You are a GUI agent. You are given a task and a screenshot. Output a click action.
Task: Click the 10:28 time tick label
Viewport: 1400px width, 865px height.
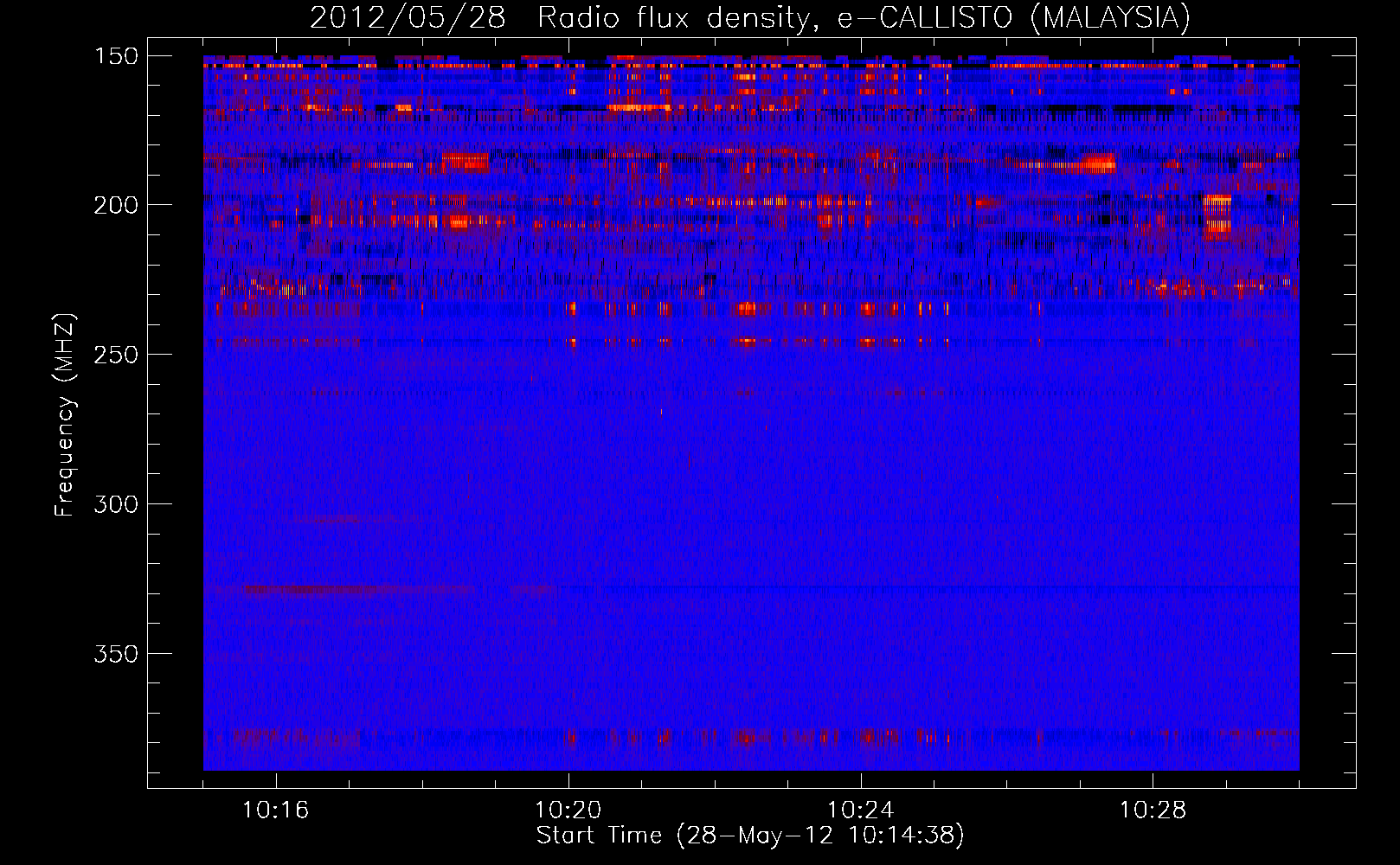[1153, 811]
